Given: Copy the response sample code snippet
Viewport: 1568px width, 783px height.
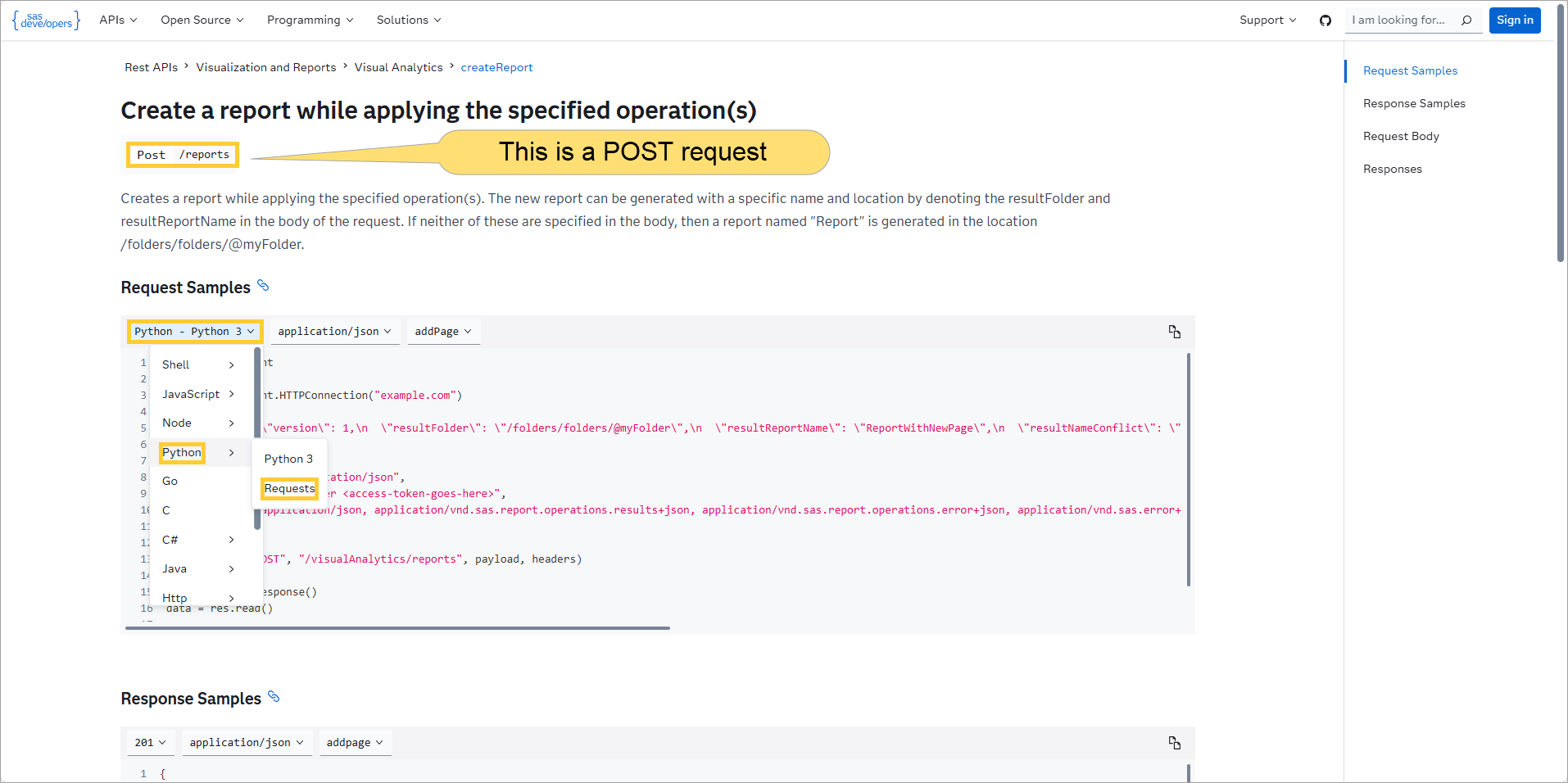Looking at the screenshot, I should click(x=1175, y=743).
